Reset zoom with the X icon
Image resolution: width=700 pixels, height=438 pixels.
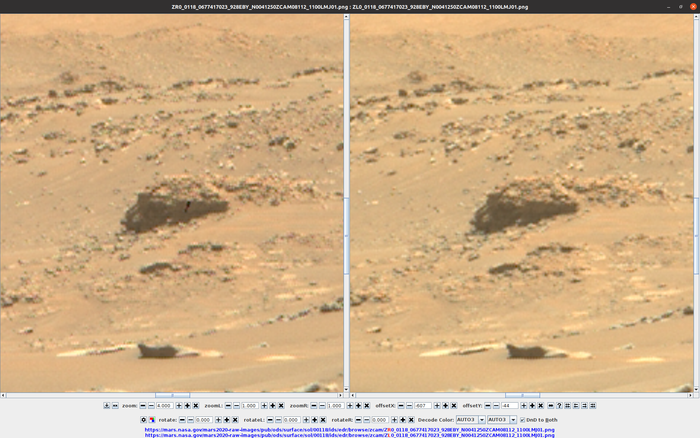point(196,405)
